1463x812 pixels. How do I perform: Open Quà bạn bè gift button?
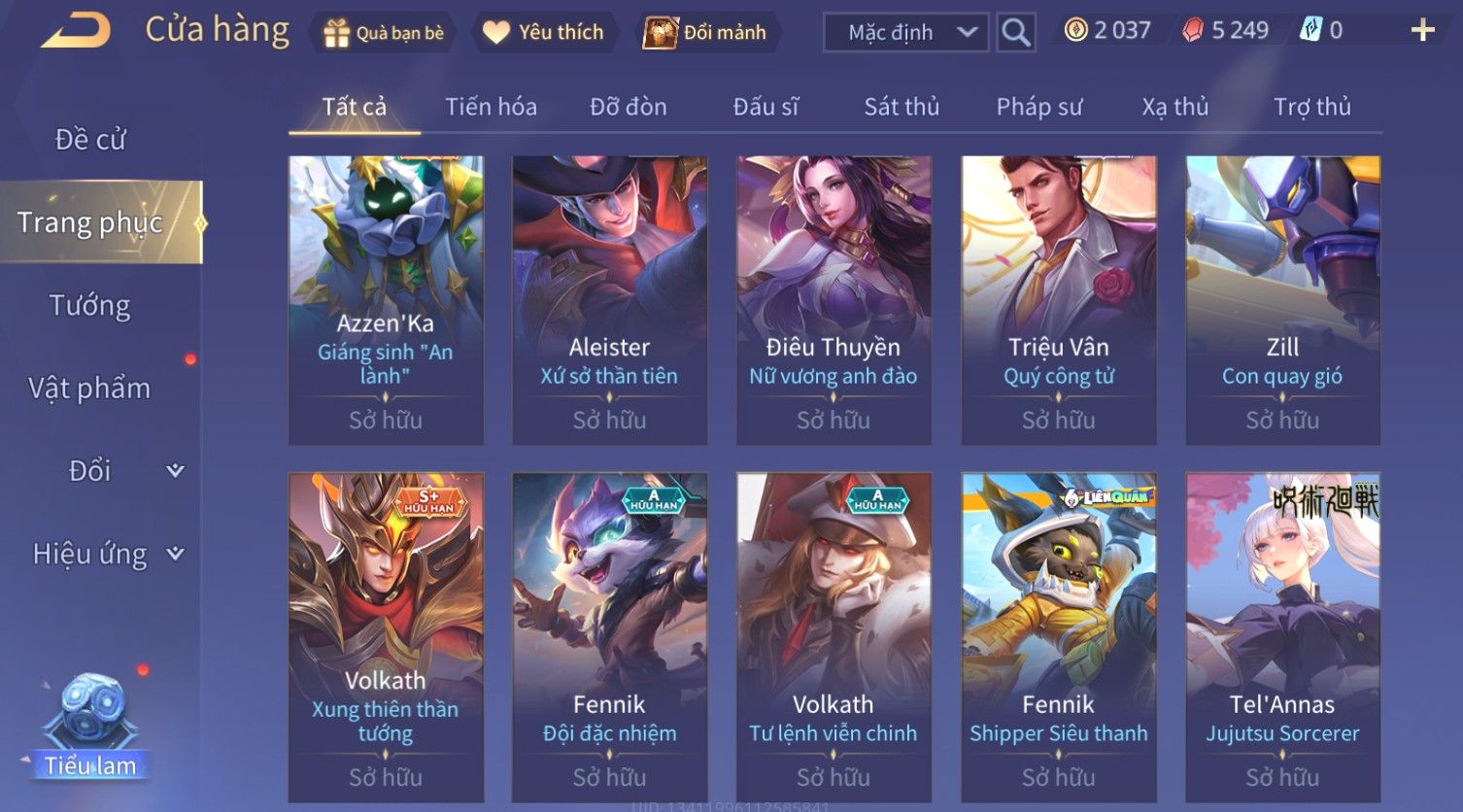point(384,33)
